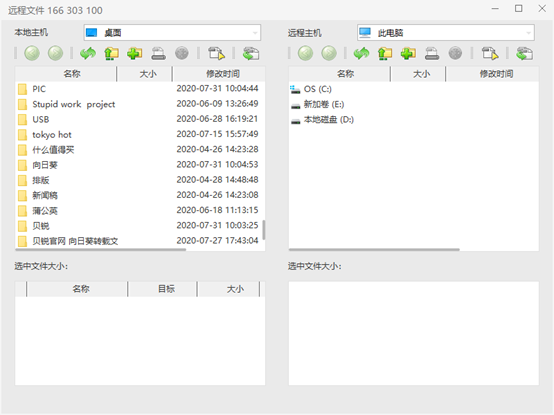Click the green-arrow sync icon in local toolbar
Viewport: 554px width, 415px height.
pyautogui.click(x=251, y=53)
